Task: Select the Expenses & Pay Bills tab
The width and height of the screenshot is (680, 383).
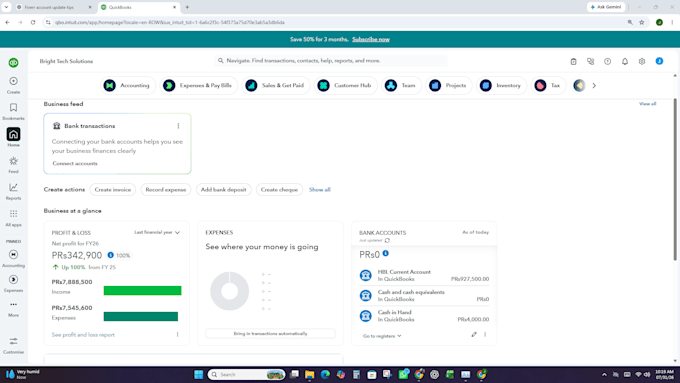Action: pyautogui.click(x=197, y=85)
